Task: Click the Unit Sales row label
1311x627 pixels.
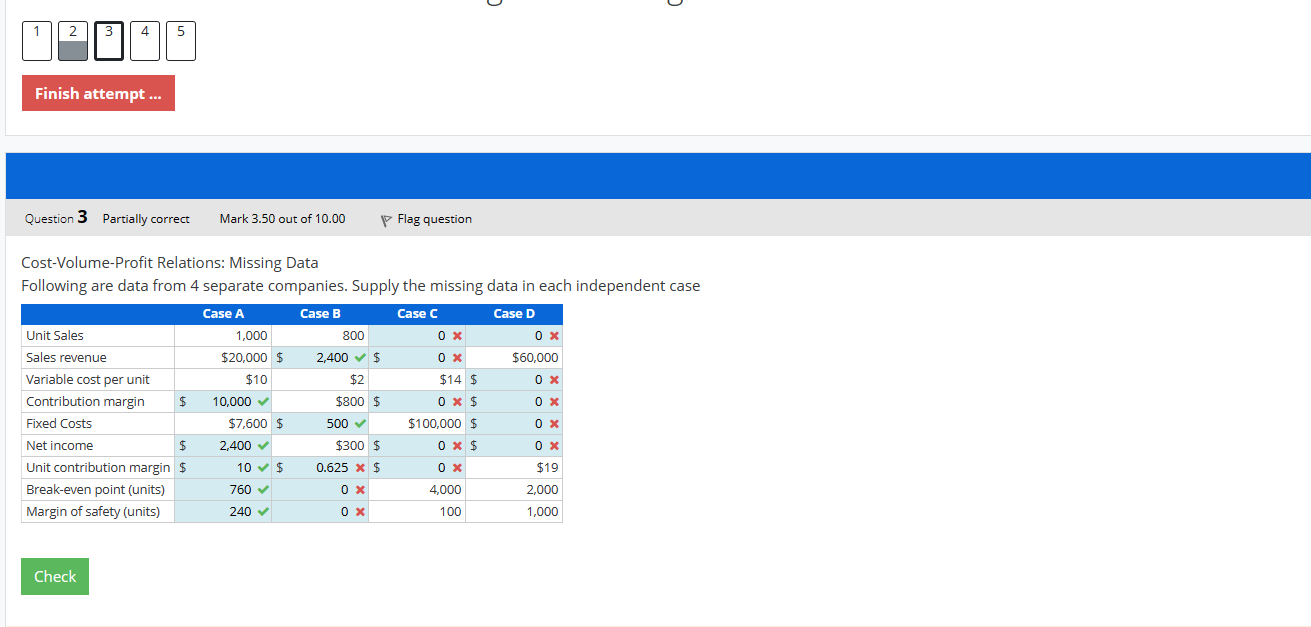Action: pyautogui.click(x=55, y=335)
